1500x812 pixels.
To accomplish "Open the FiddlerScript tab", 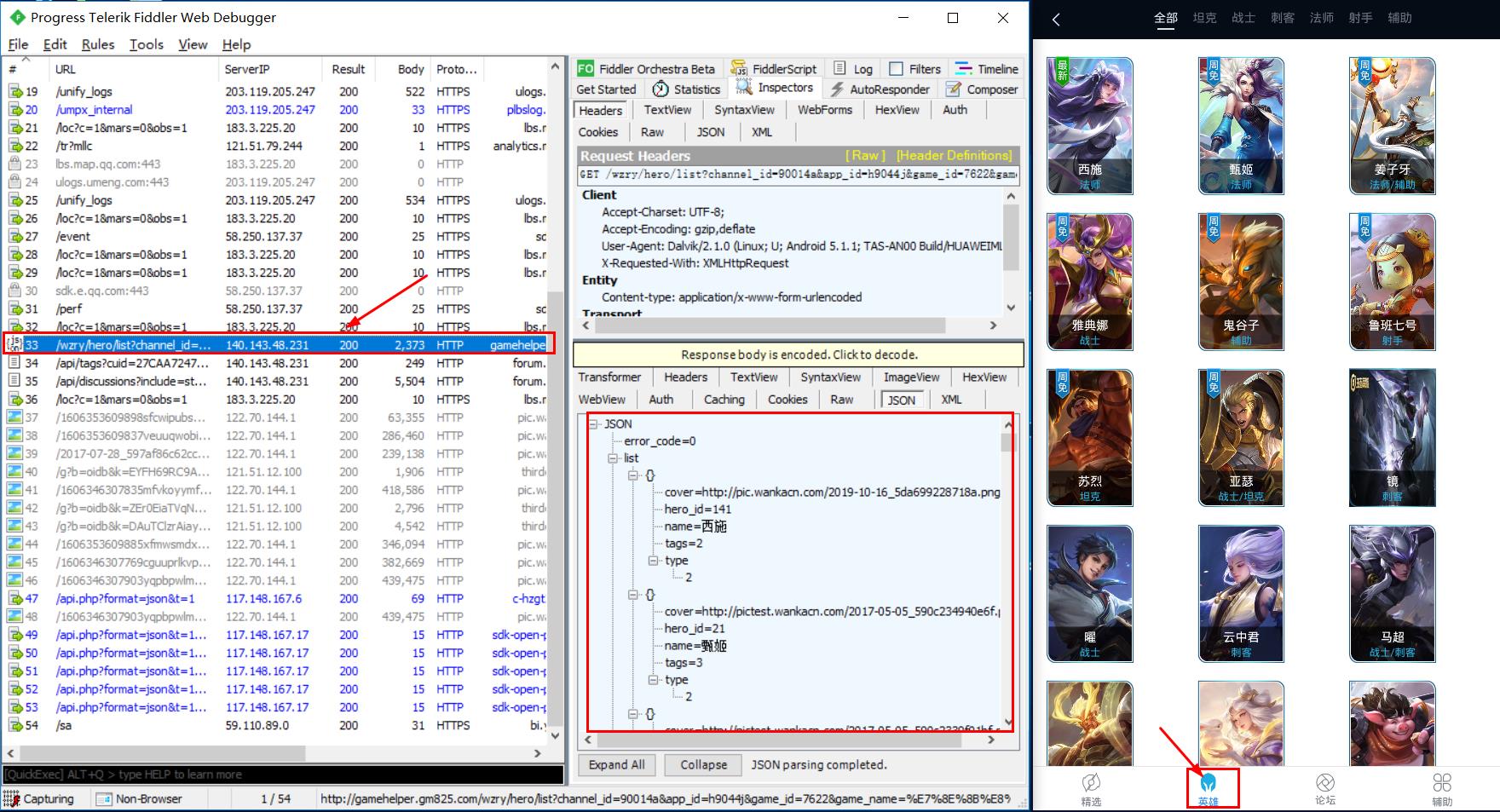I will (x=774, y=69).
